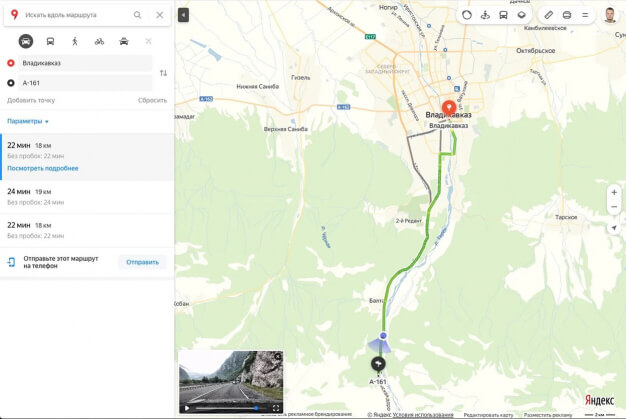Expand the Параметры dropdown
The image size is (626, 419).
(28, 121)
